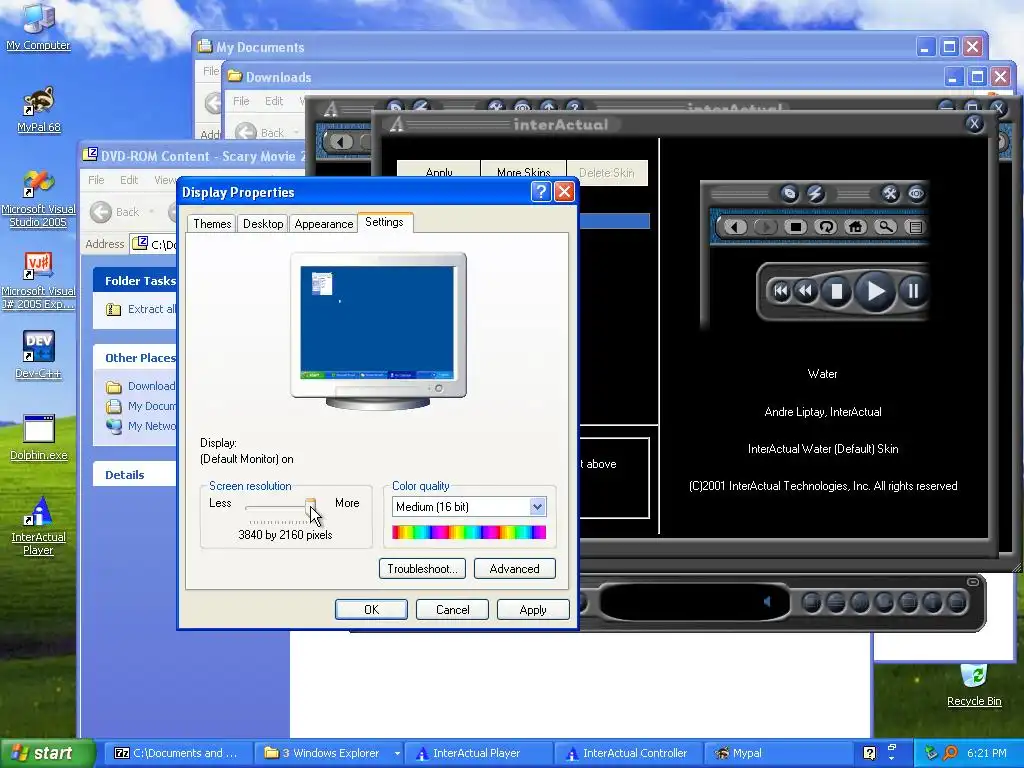Image resolution: width=1024 pixels, height=768 pixels.
Task: Launch InterActual Player desktop shortcut
Action: tap(39, 526)
